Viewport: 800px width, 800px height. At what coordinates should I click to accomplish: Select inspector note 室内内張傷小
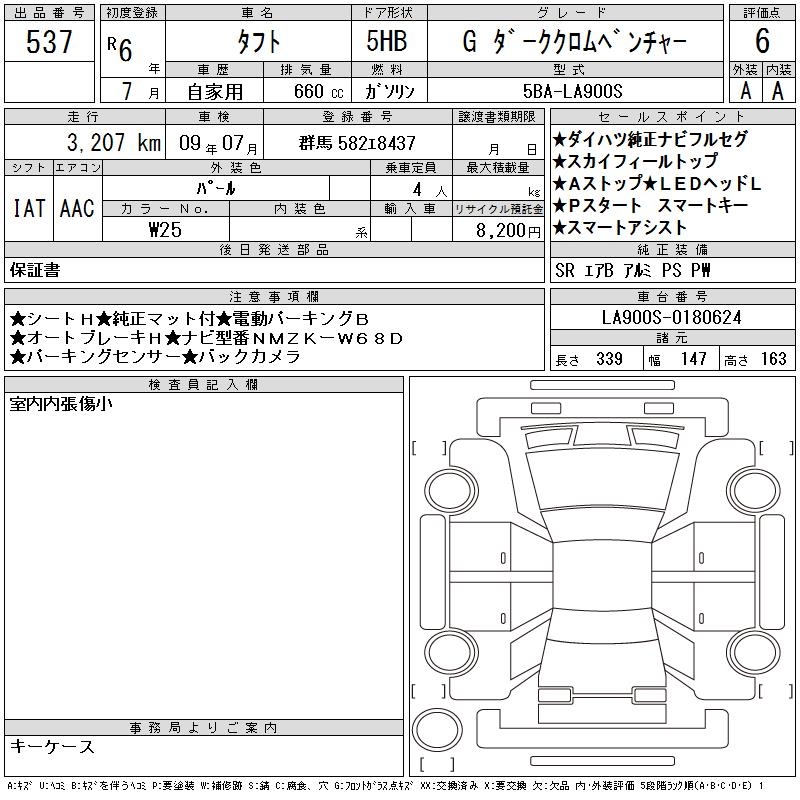coord(61,404)
